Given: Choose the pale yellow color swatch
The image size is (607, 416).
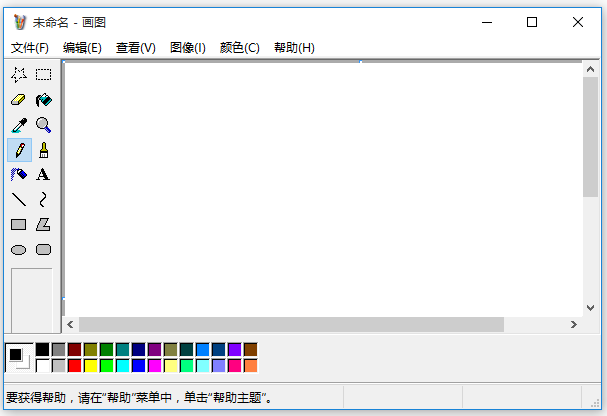Looking at the screenshot, I should [x=171, y=366].
